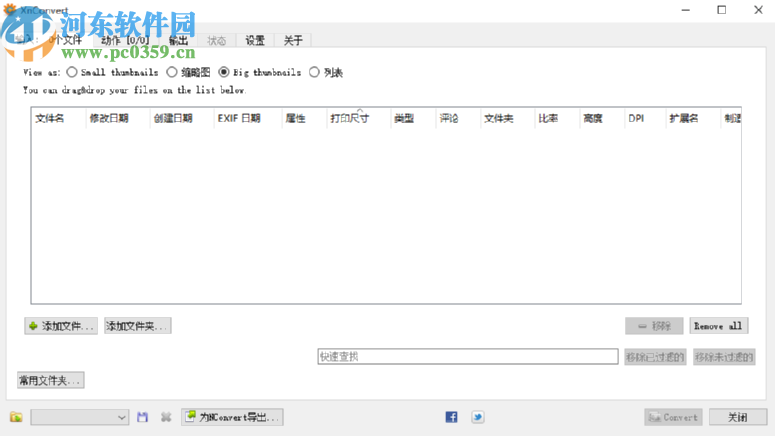Switch to the 输出 tab
The height and width of the screenshot is (436, 775).
178,41
